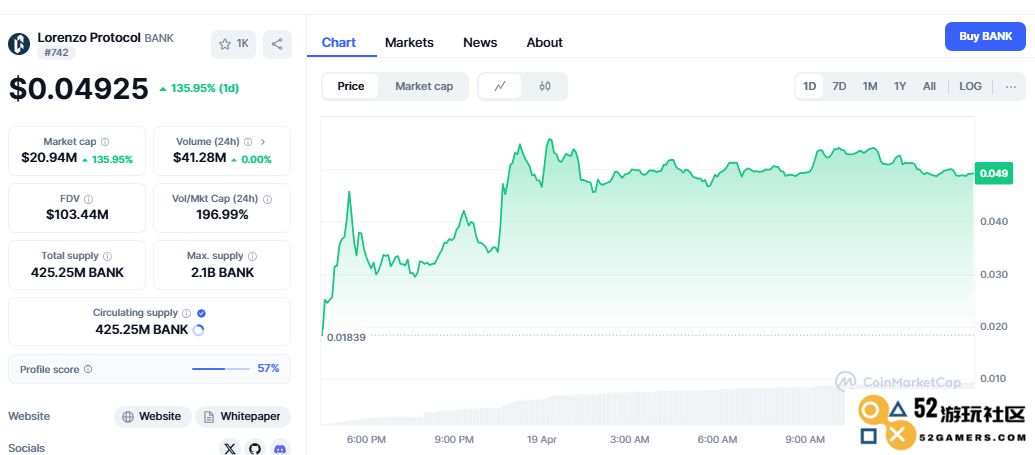Click the Lorenzo Protocol coin logo
This screenshot has height=455, width=1035.
[19, 44]
